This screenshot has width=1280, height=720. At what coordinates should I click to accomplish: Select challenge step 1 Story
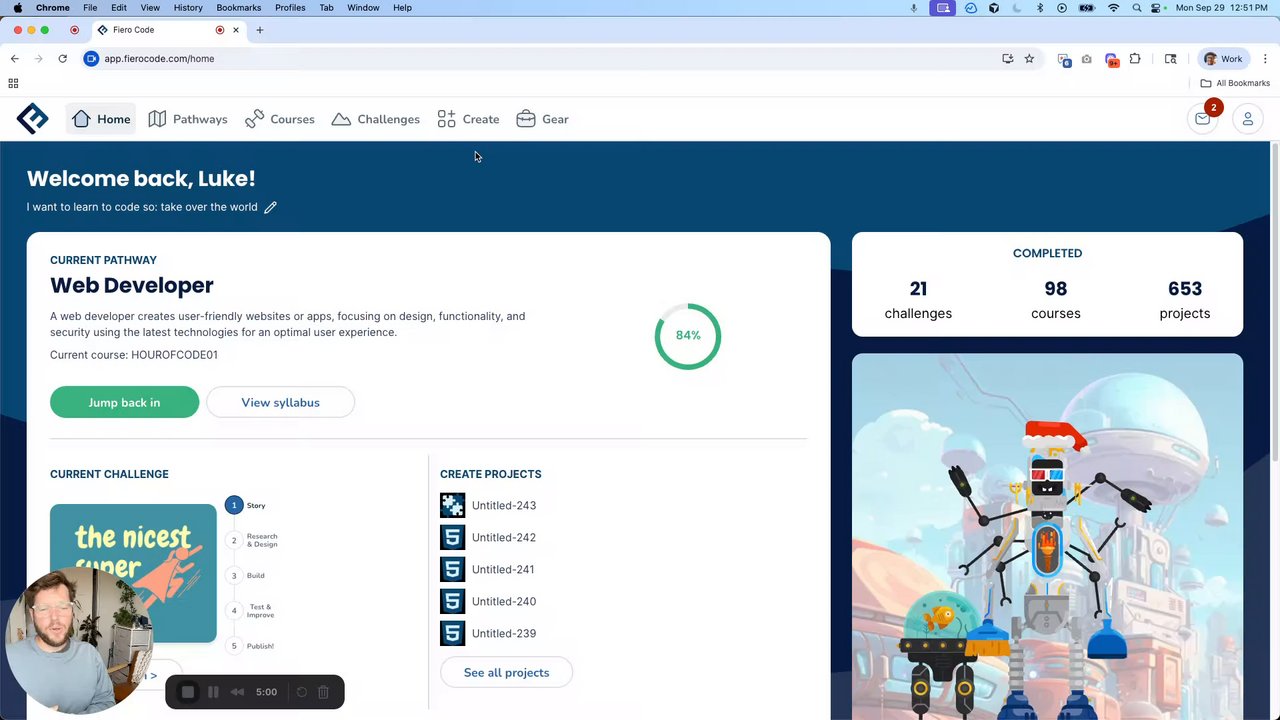tap(245, 505)
